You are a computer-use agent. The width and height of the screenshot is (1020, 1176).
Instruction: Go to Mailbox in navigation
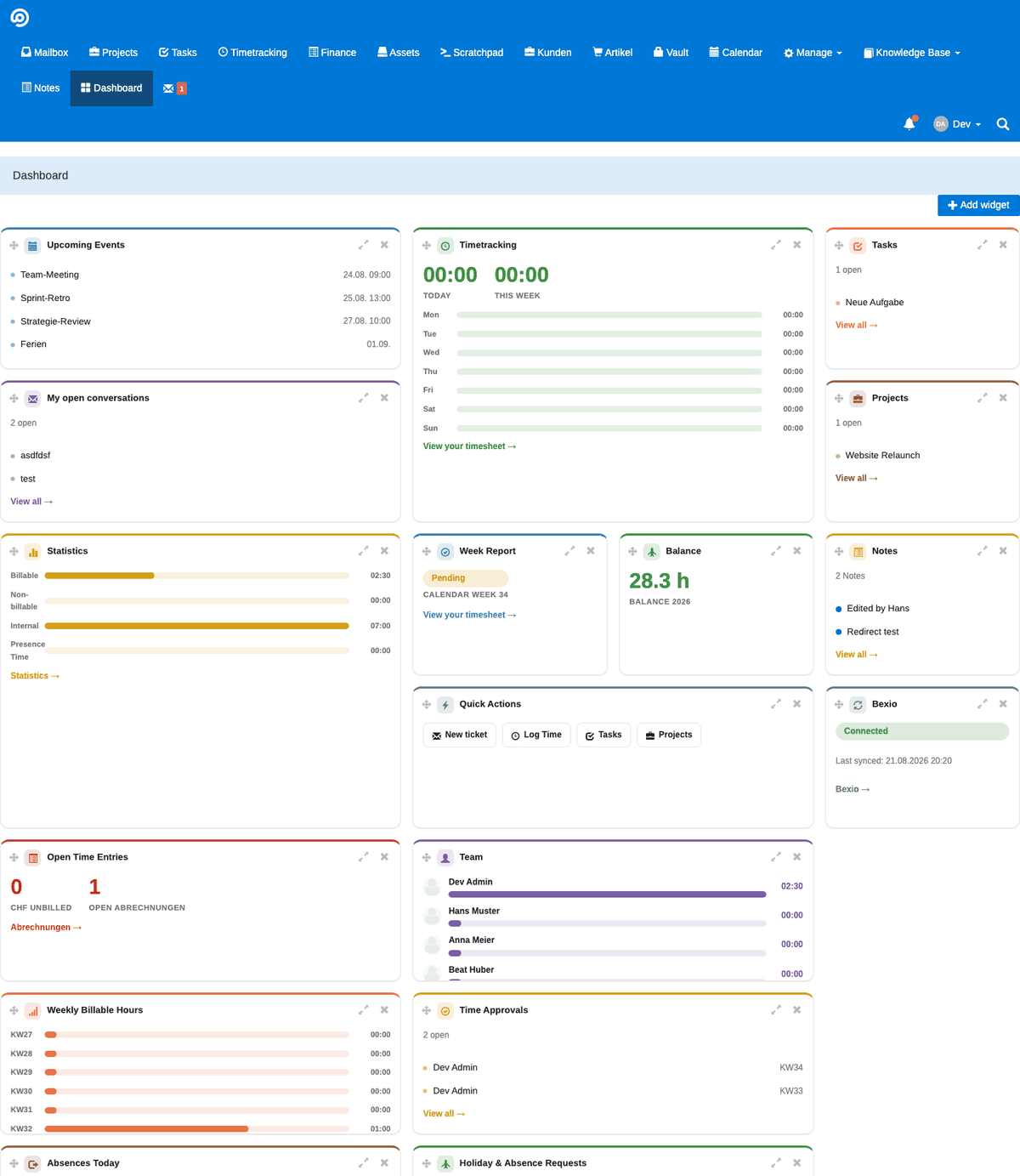click(x=45, y=53)
